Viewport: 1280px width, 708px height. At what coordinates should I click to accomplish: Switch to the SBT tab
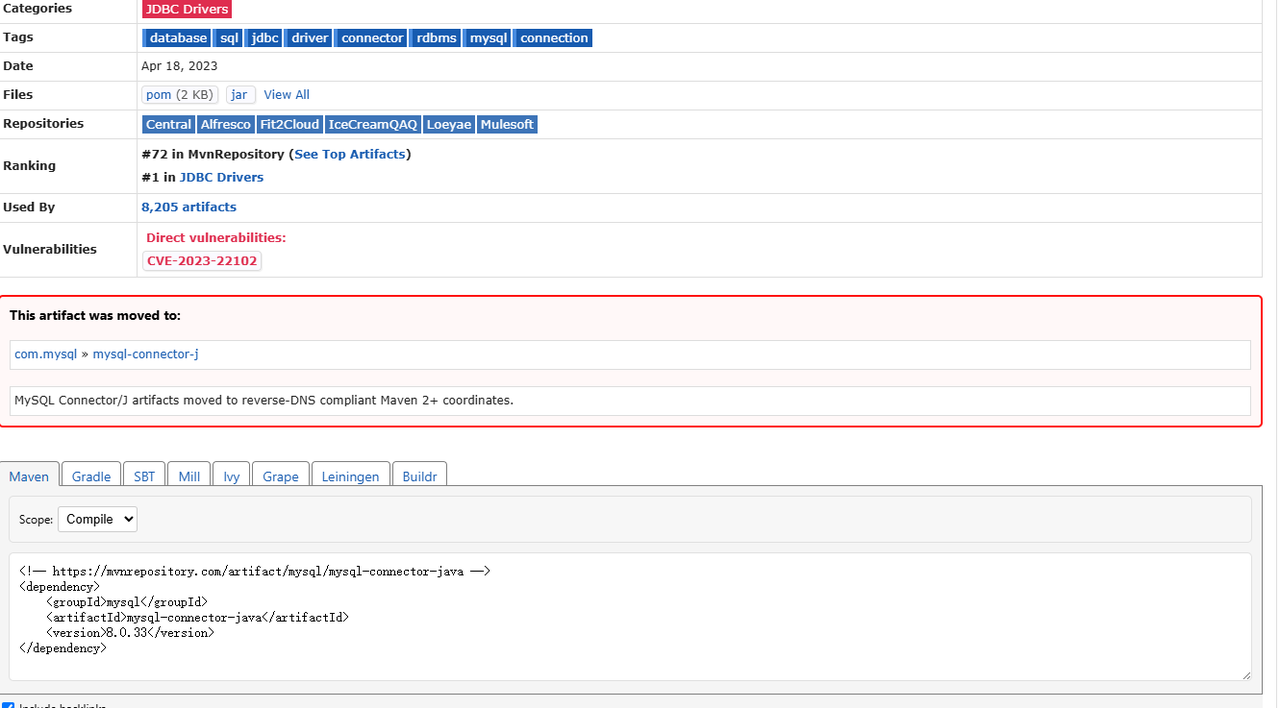[144, 476]
